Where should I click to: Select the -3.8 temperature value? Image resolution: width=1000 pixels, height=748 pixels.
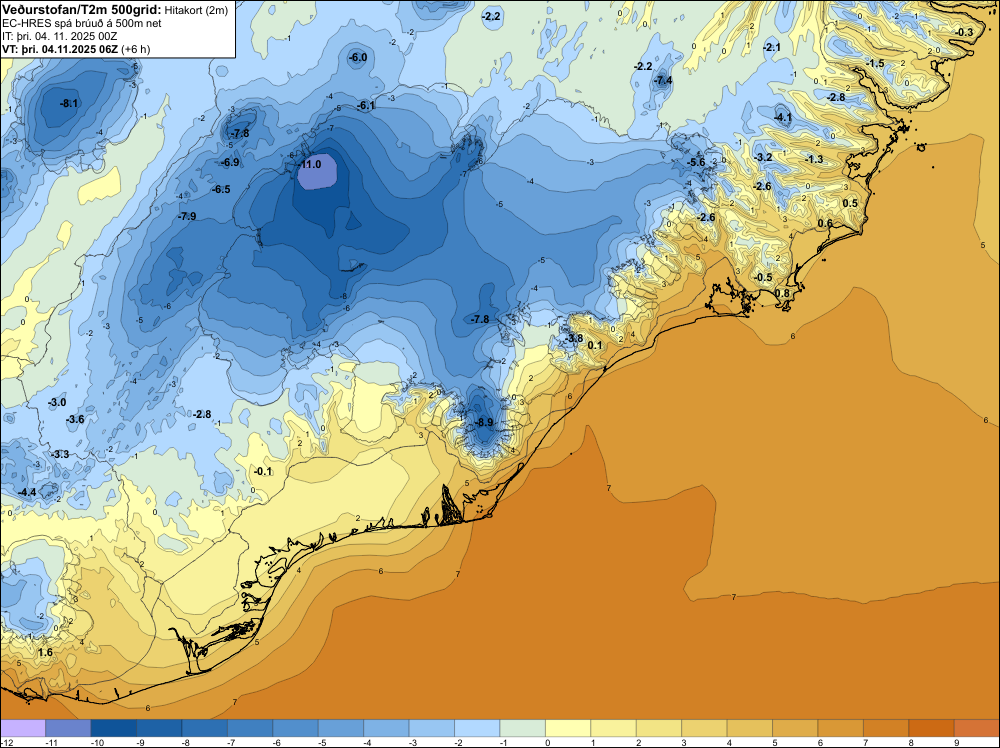click(x=574, y=339)
